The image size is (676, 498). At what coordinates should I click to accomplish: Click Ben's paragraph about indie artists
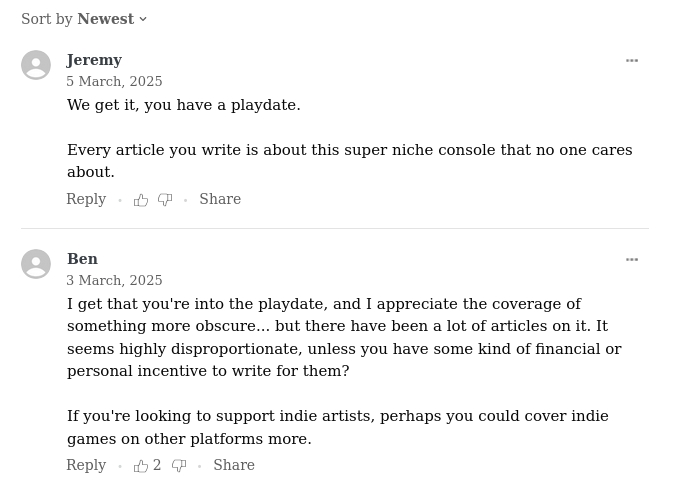(x=337, y=427)
